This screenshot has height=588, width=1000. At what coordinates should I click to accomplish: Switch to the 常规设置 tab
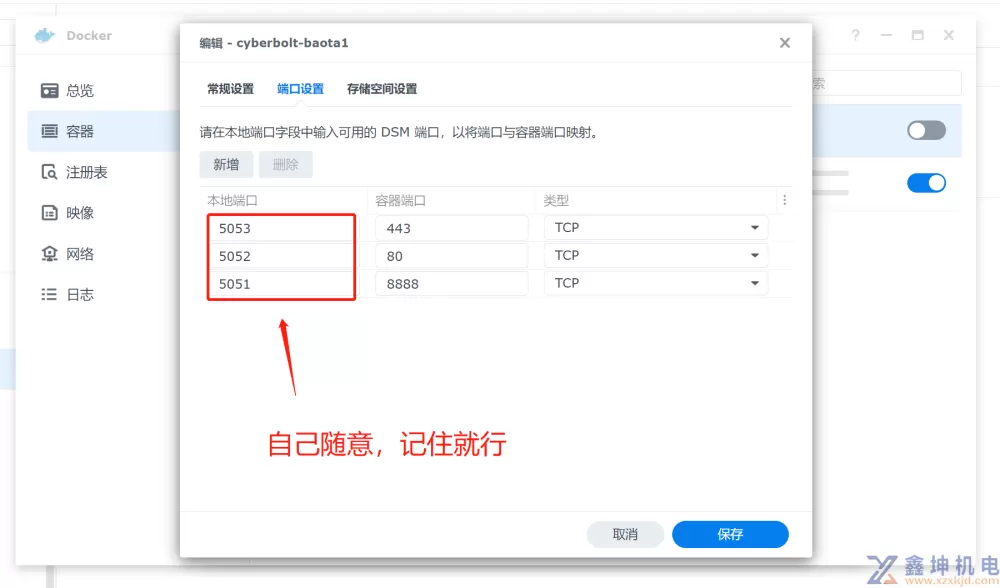tap(230, 89)
